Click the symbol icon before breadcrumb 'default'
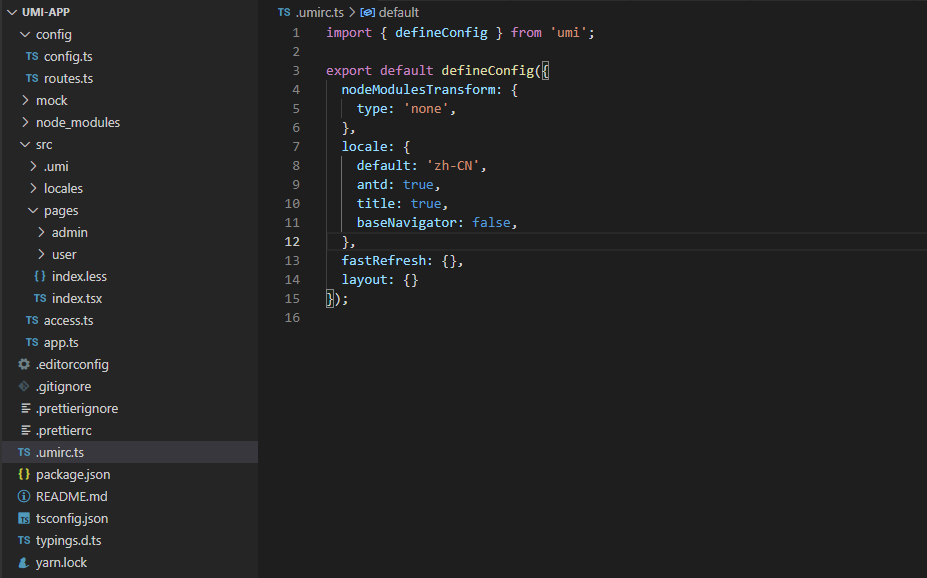 pos(367,12)
